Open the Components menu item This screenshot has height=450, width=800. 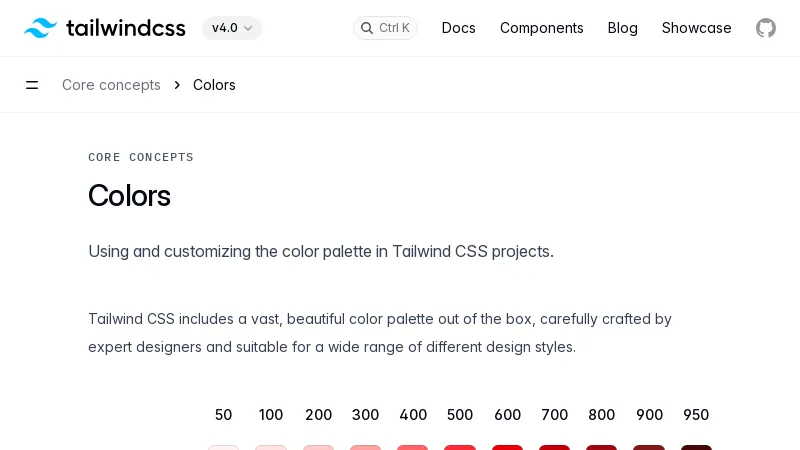point(541,28)
